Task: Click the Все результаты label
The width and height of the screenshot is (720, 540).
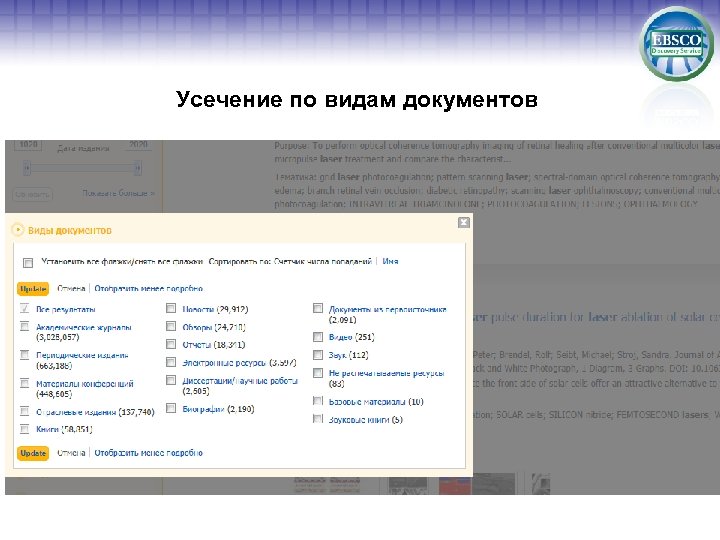Action: point(66,309)
